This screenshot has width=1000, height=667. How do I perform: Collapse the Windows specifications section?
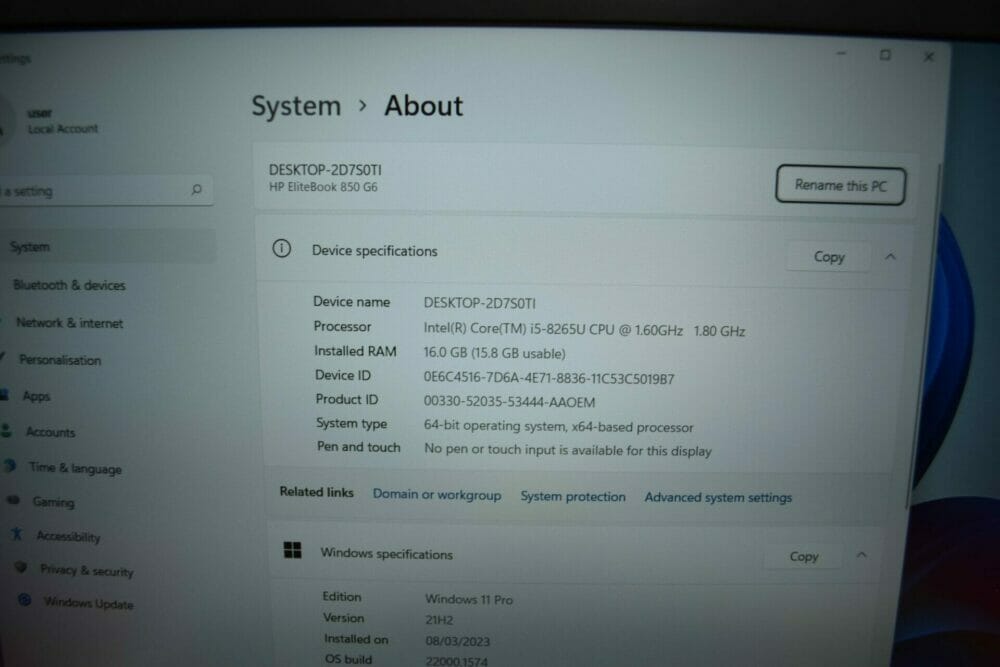[x=862, y=555]
